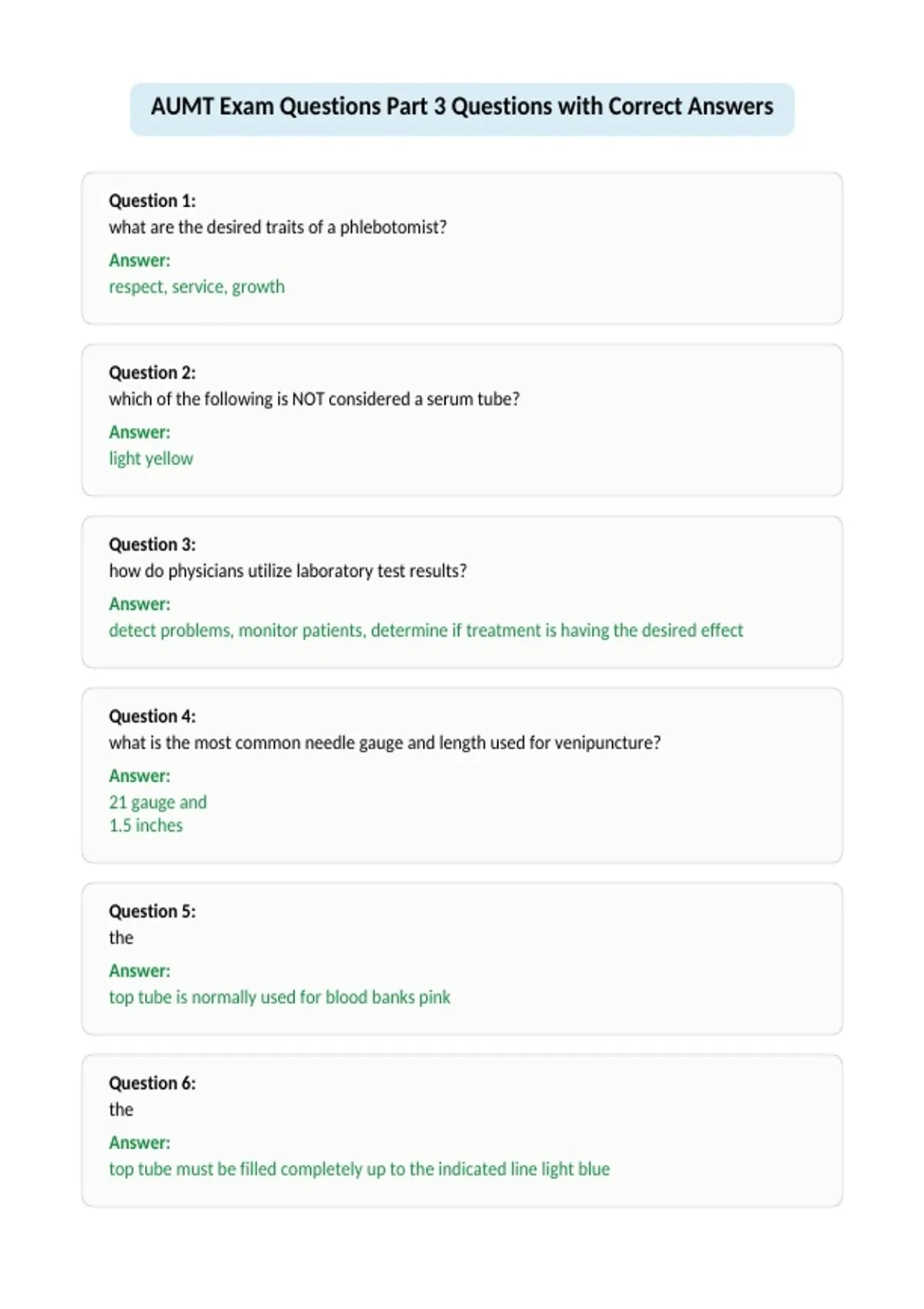Click the needle gauge venipuncture question text
924x1309 pixels.
pos(385,743)
